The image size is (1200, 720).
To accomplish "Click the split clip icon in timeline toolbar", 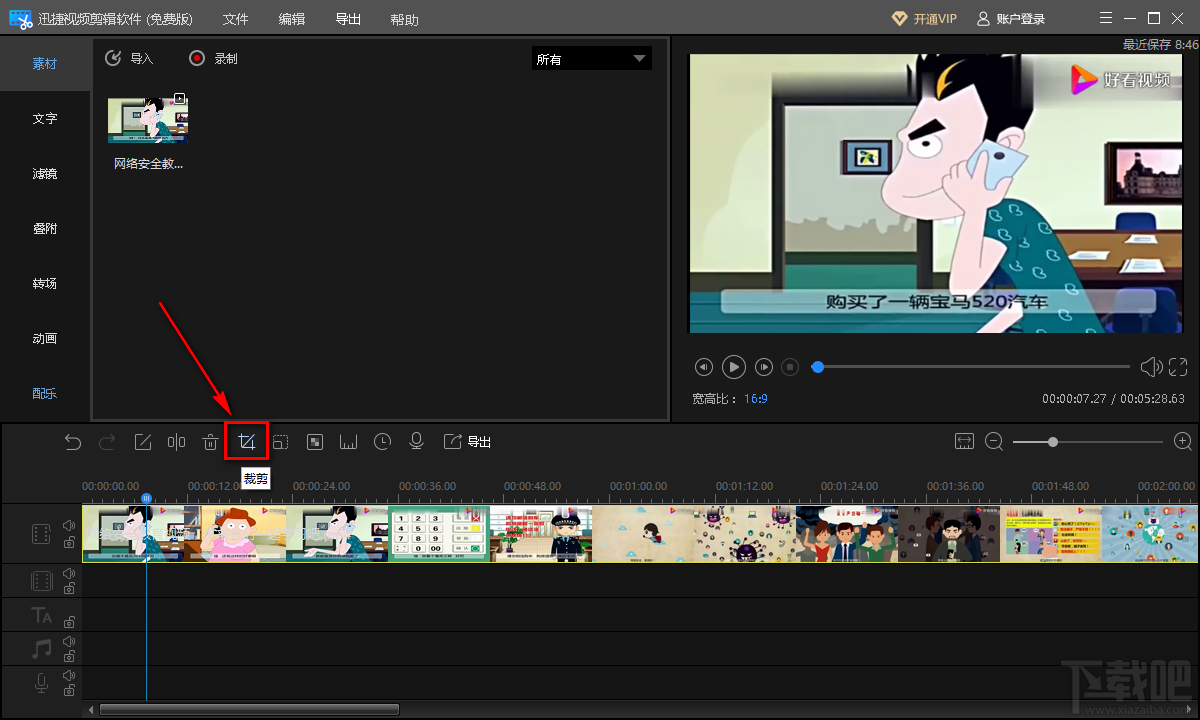I will pos(177,442).
